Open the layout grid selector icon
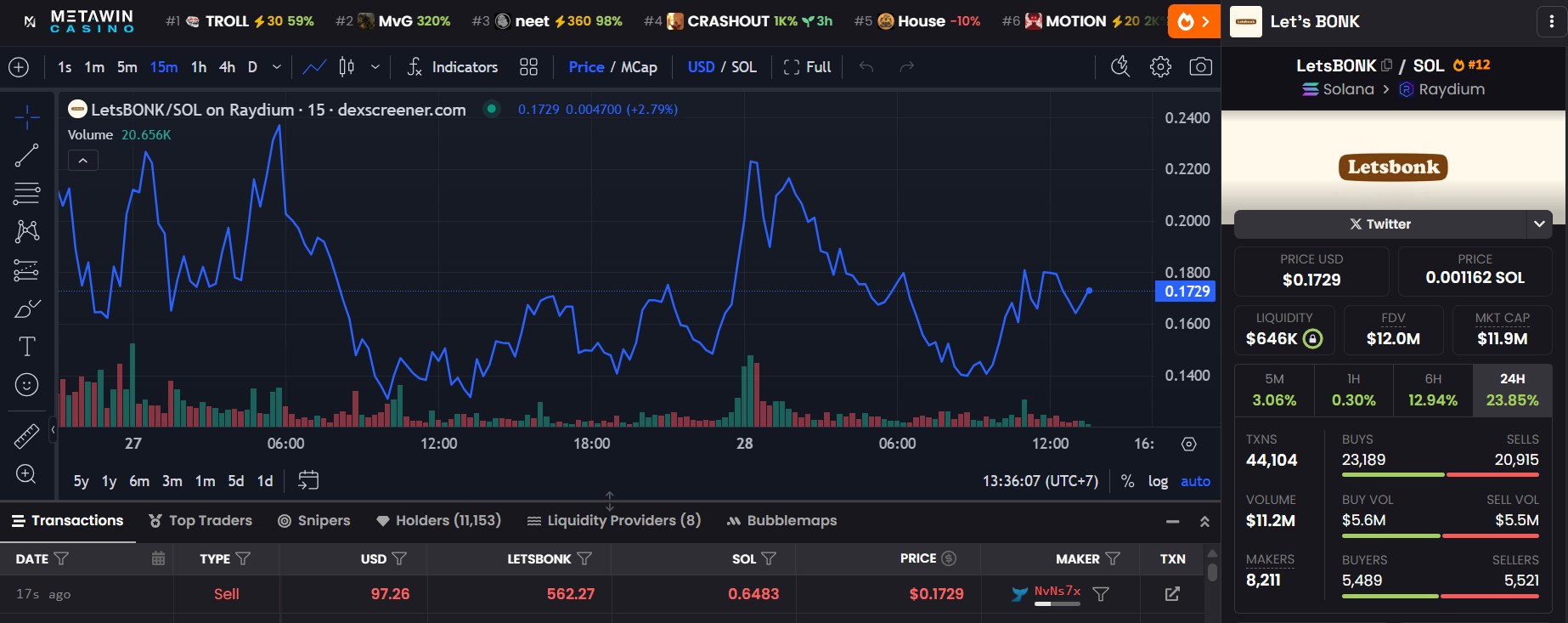Viewport: 1568px width, 623px height. pyautogui.click(x=528, y=67)
